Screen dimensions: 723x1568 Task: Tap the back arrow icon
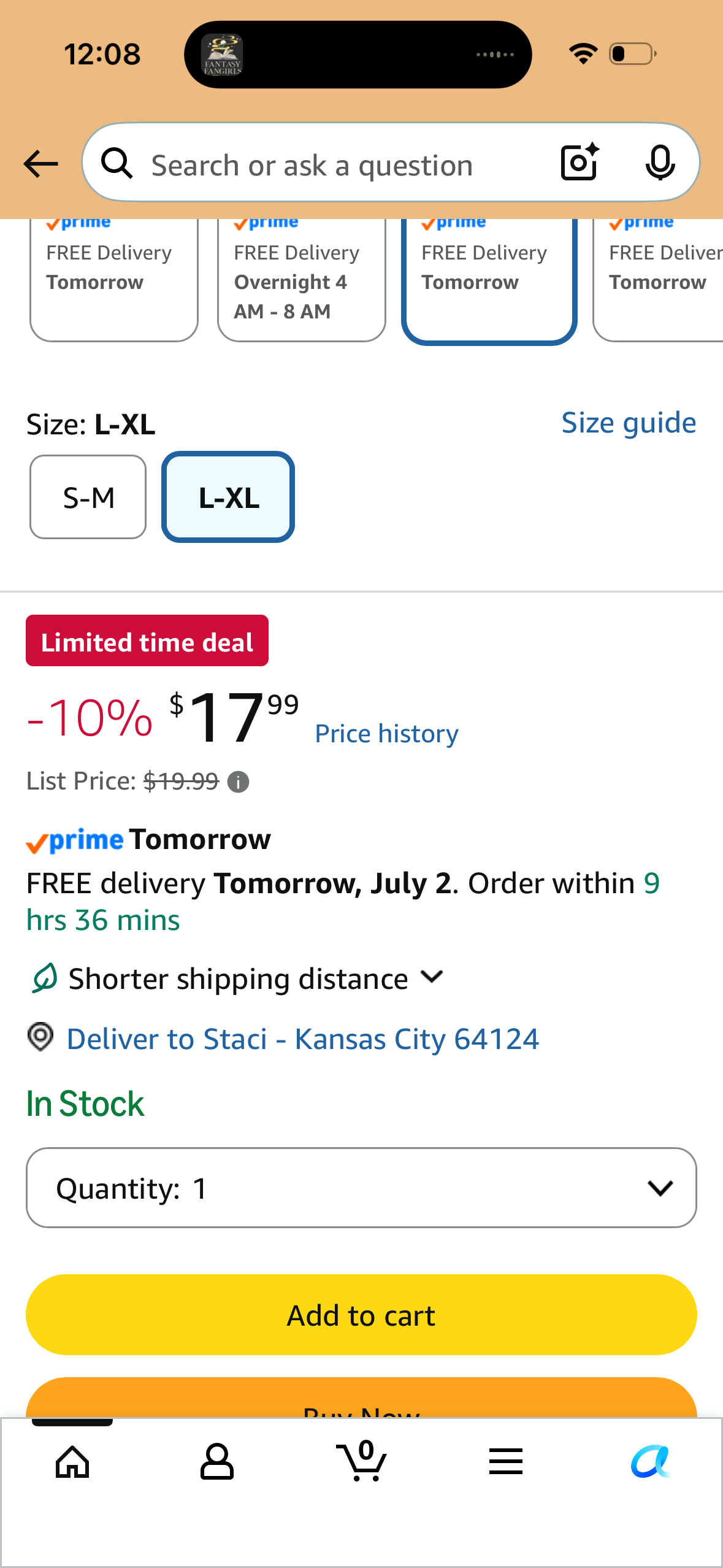click(x=40, y=164)
